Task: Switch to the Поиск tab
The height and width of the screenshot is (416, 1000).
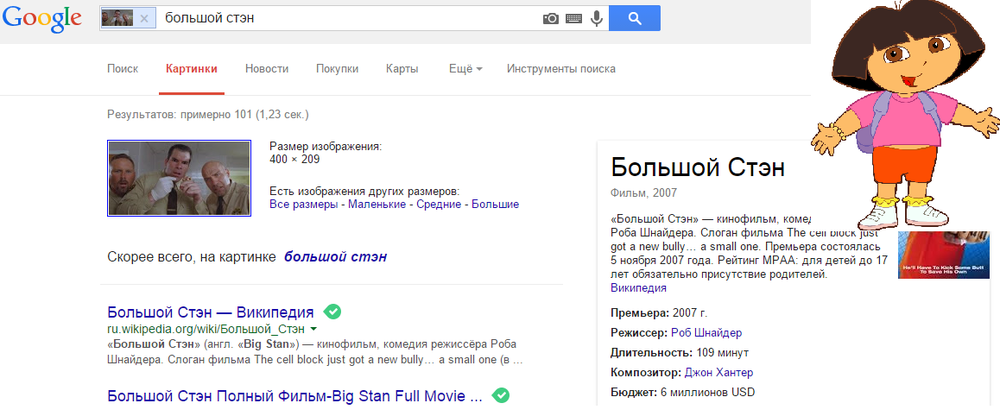Action: pos(122,69)
